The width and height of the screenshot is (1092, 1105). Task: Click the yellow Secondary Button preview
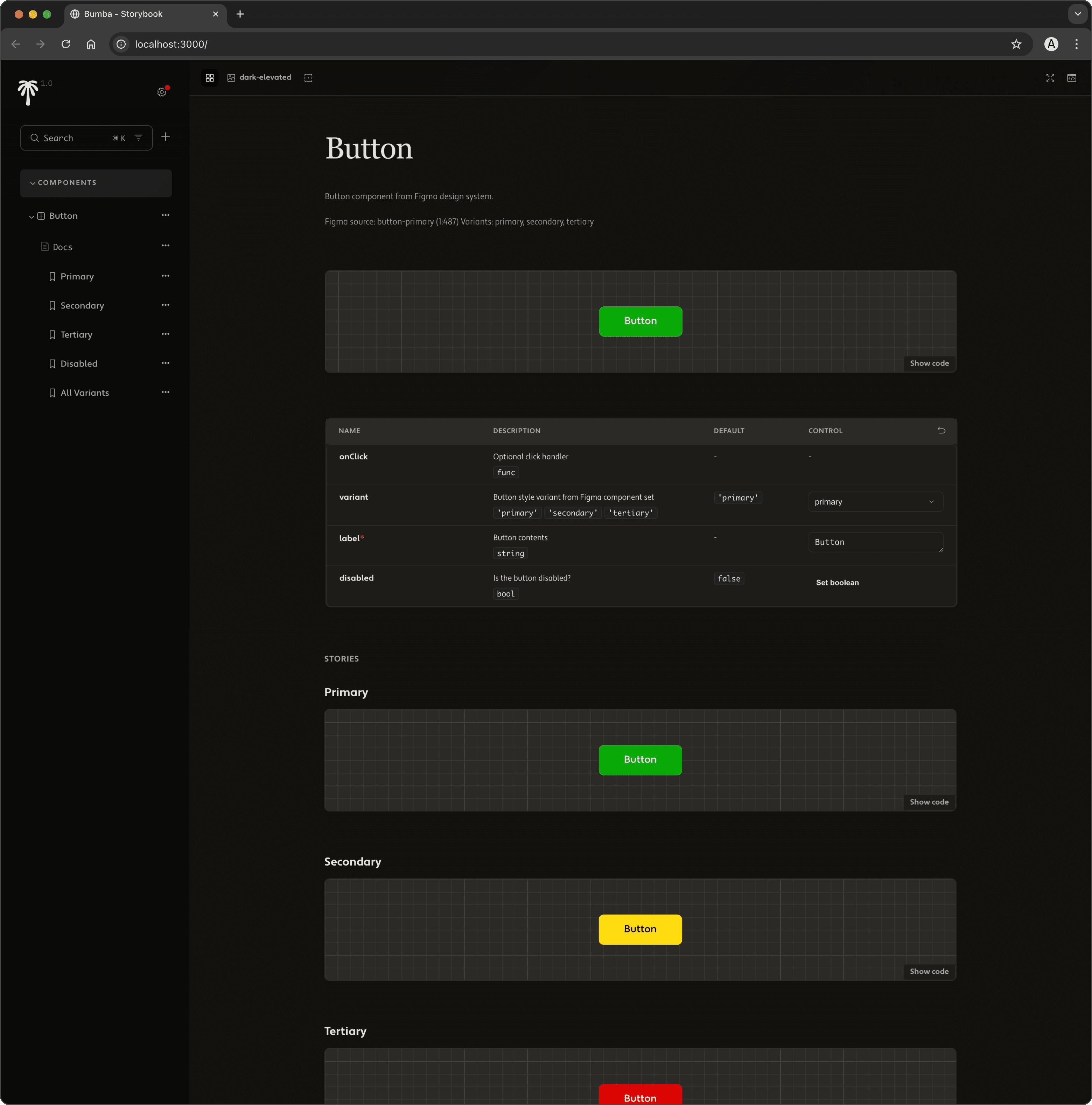pyautogui.click(x=640, y=930)
